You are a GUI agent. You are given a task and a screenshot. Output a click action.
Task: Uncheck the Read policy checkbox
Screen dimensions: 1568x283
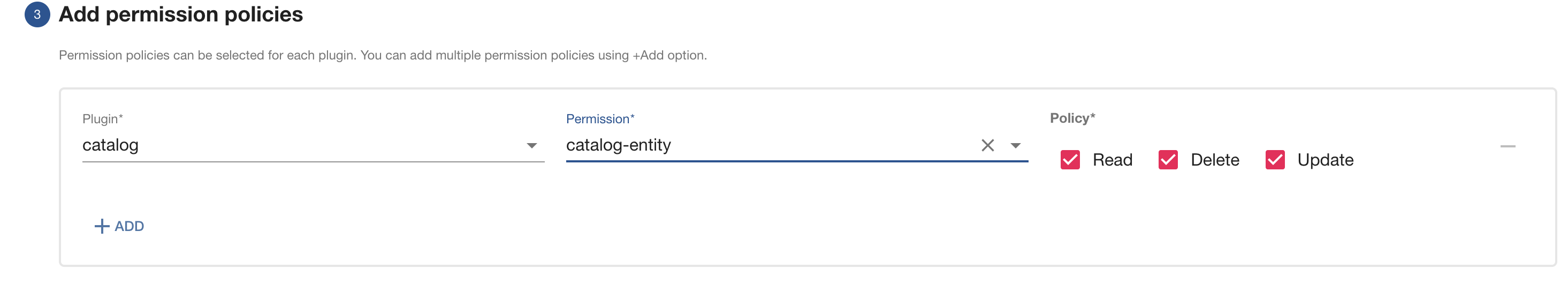click(1069, 160)
